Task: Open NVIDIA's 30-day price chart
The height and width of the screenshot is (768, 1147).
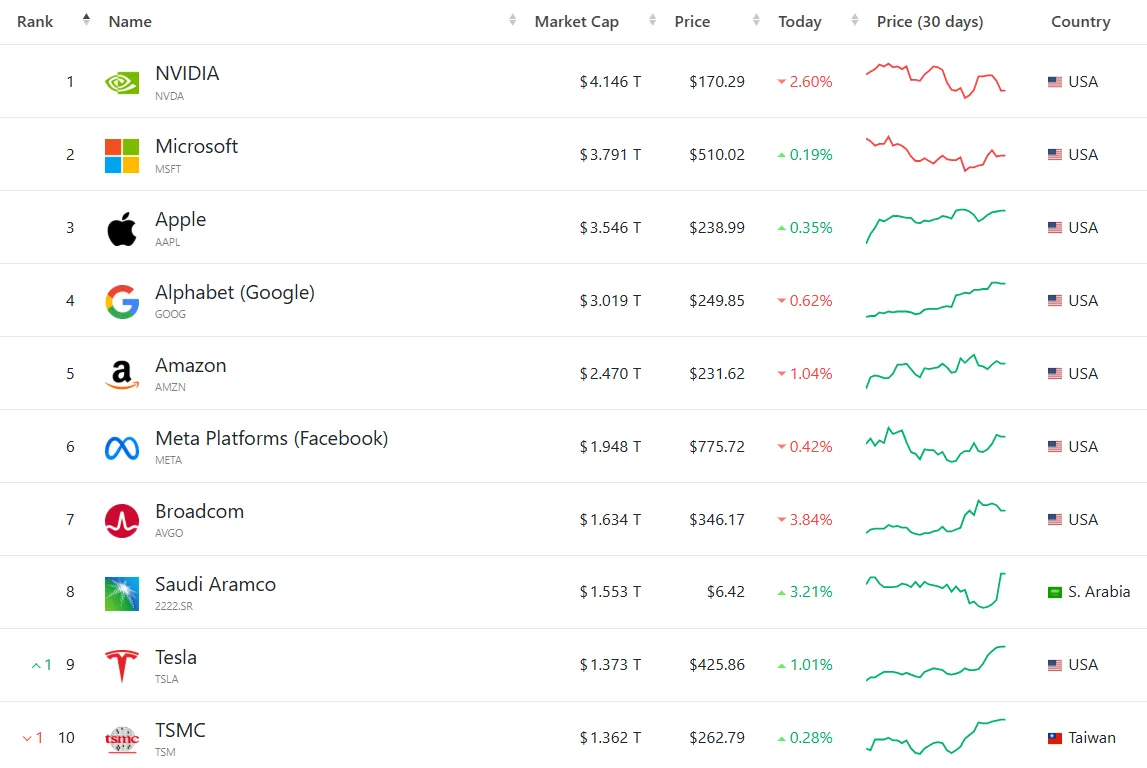Action: click(936, 80)
